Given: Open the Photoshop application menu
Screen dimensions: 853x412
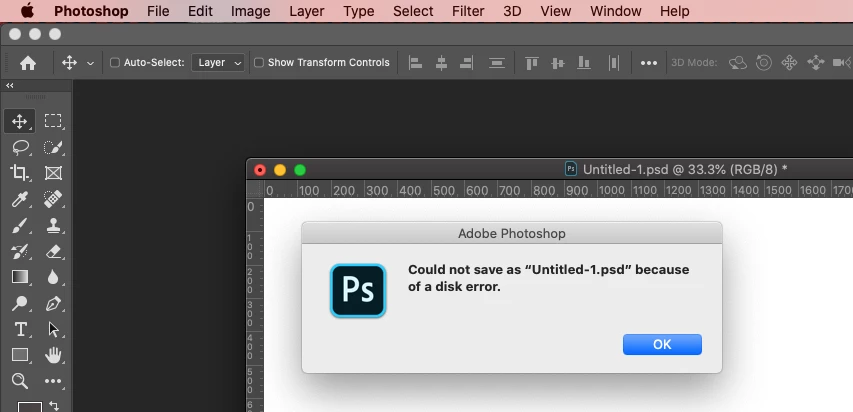Looking at the screenshot, I should [91, 11].
